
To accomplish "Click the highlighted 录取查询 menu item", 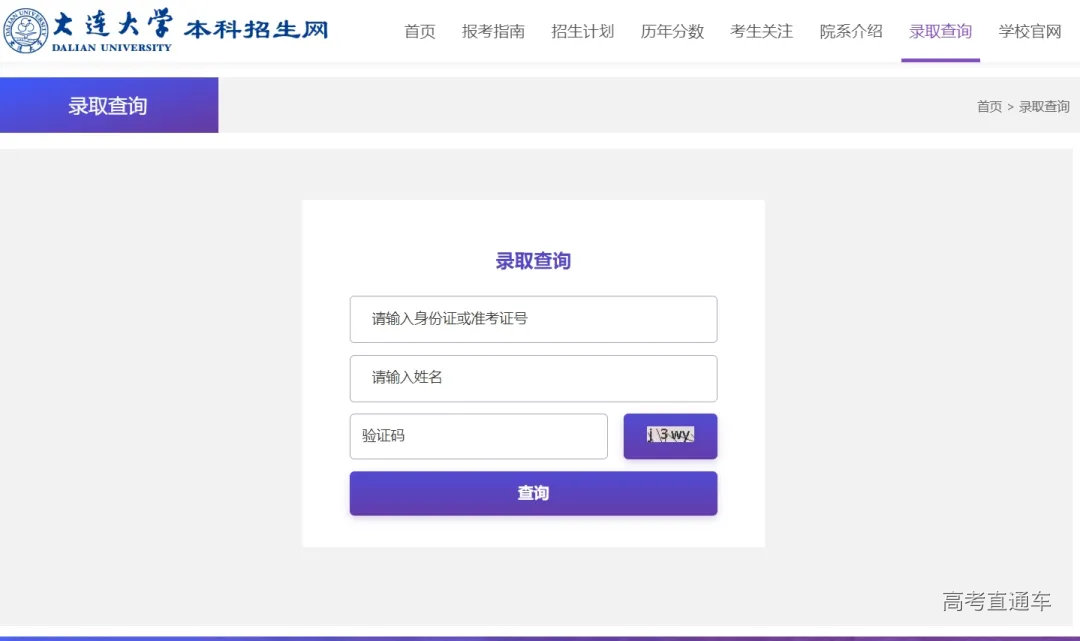I will click(x=940, y=31).
